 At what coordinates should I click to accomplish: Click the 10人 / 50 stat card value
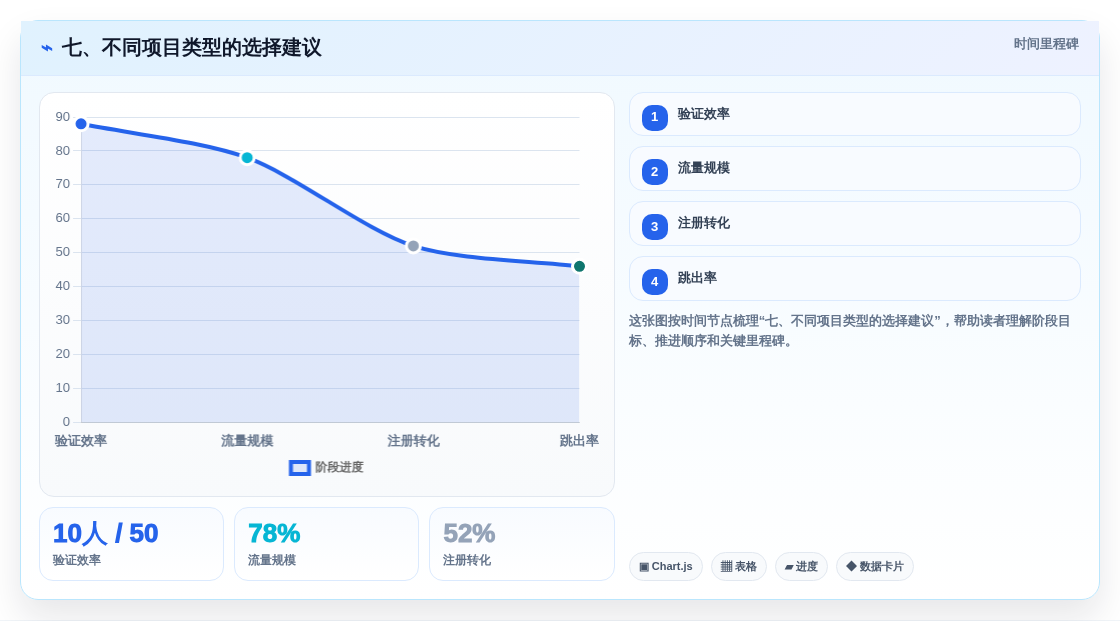(105, 534)
